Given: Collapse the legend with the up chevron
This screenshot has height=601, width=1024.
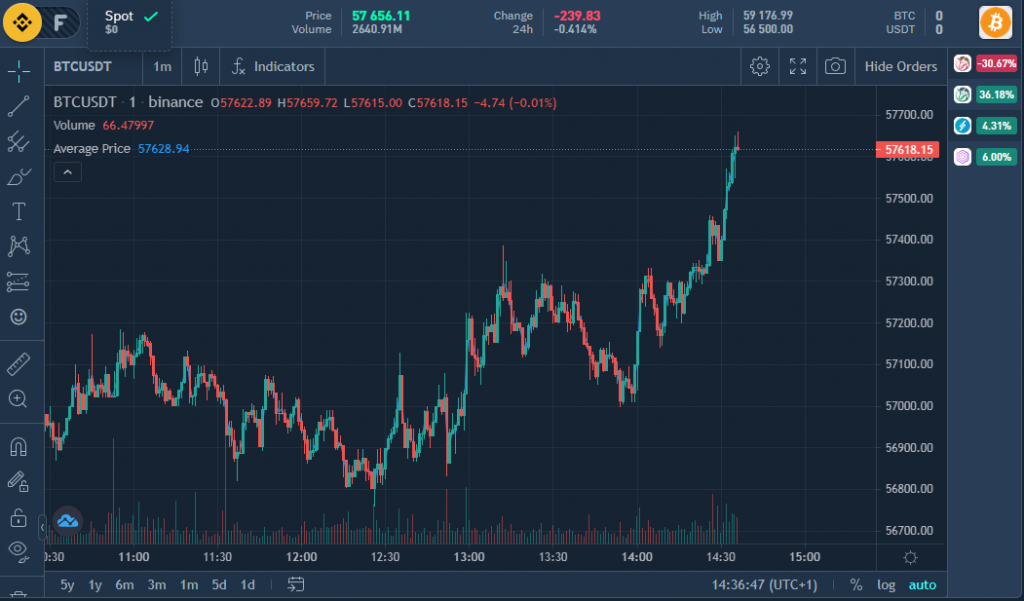Looking at the screenshot, I should (x=67, y=171).
